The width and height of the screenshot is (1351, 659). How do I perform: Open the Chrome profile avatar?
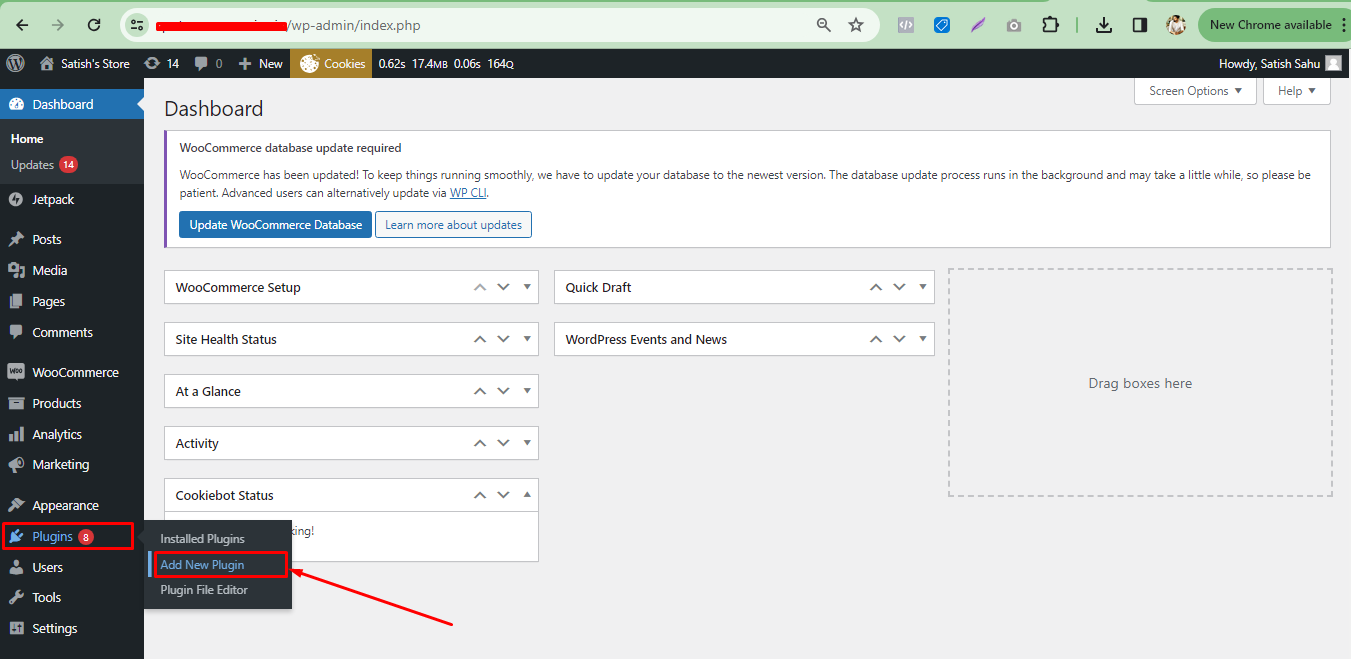[x=1176, y=25]
